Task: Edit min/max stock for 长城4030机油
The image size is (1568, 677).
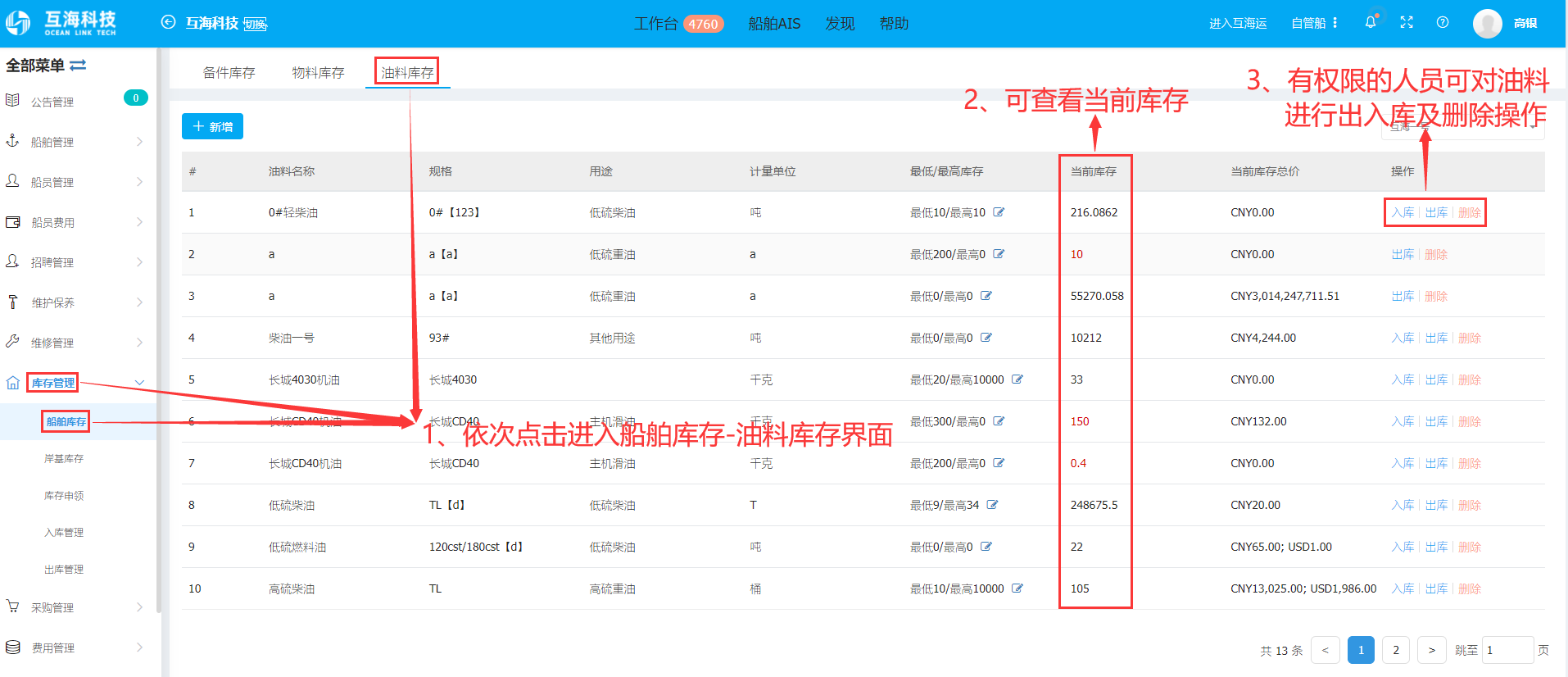Action: (x=1017, y=379)
